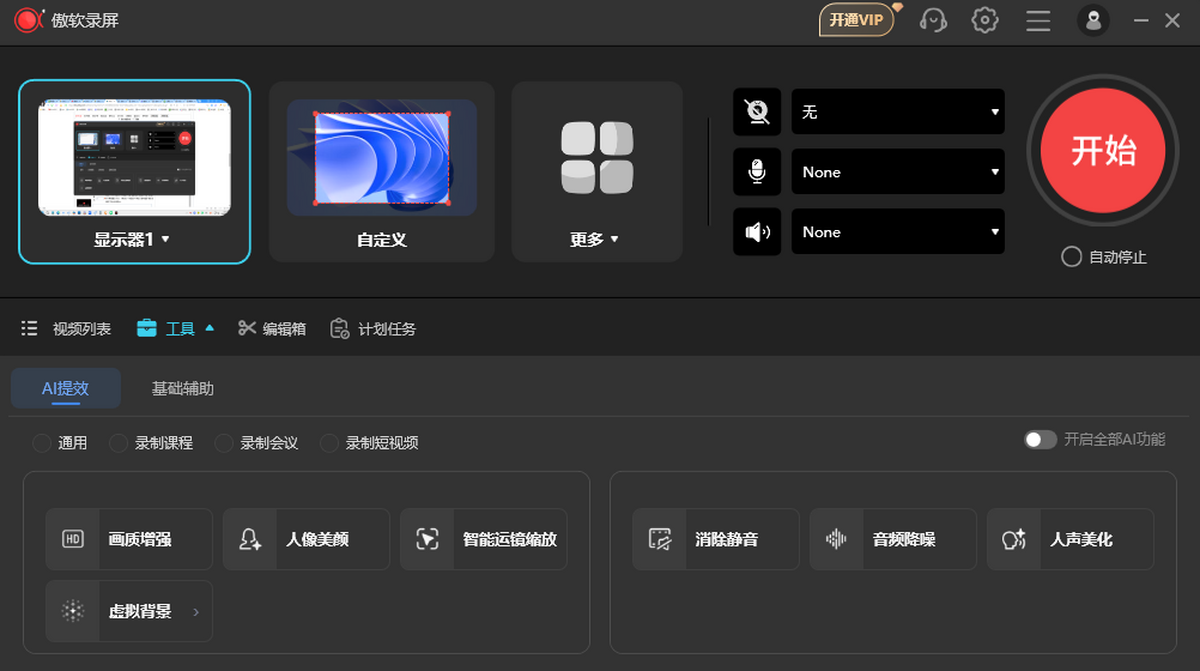Open the microphone dropdown showing None
This screenshot has height=671, width=1200.
pos(898,172)
